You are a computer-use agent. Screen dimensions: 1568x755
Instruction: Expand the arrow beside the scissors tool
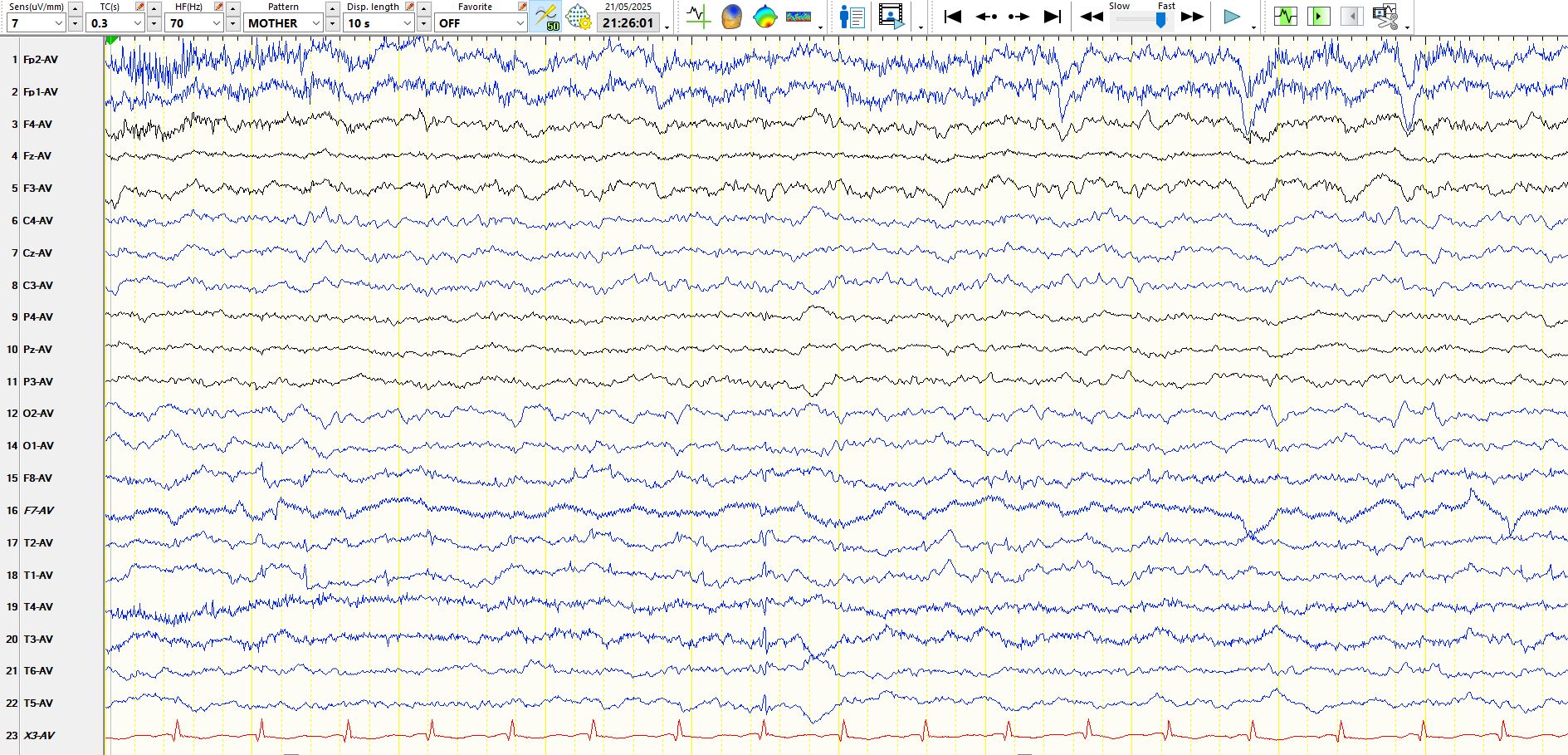coord(1407,27)
